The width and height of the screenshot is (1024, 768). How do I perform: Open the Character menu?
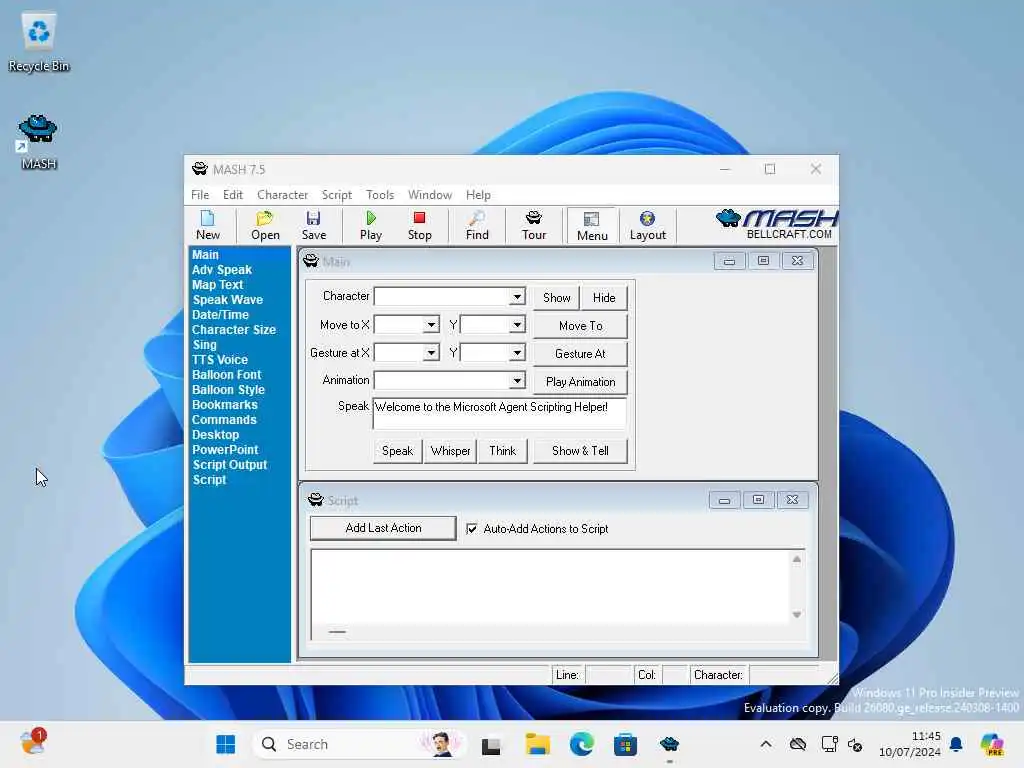(x=282, y=195)
